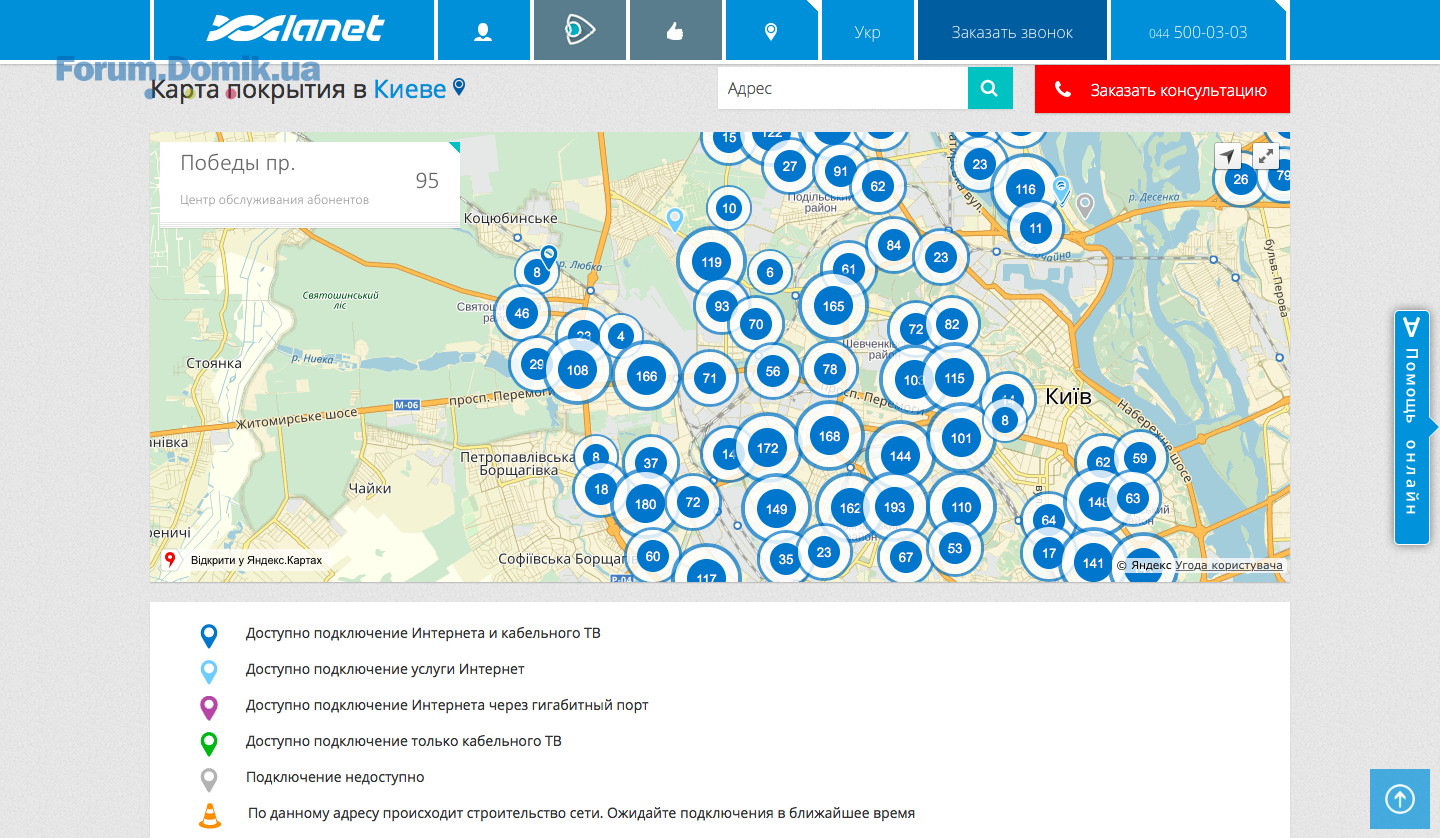Click map cluster marker 101
This screenshot has width=1440, height=838.
click(x=961, y=438)
